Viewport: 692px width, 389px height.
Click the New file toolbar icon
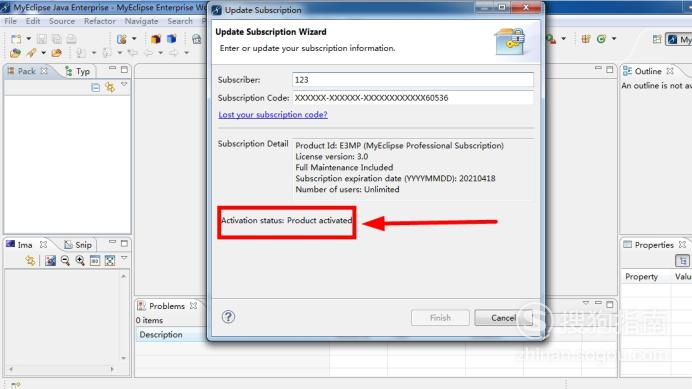tap(16, 39)
